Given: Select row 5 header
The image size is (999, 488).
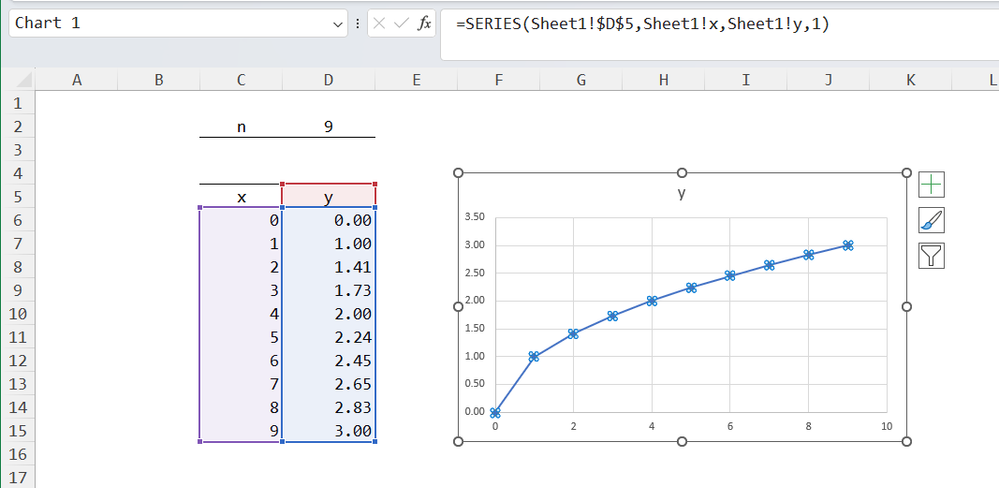Looking at the screenshot, I should (x=17, y=197).
